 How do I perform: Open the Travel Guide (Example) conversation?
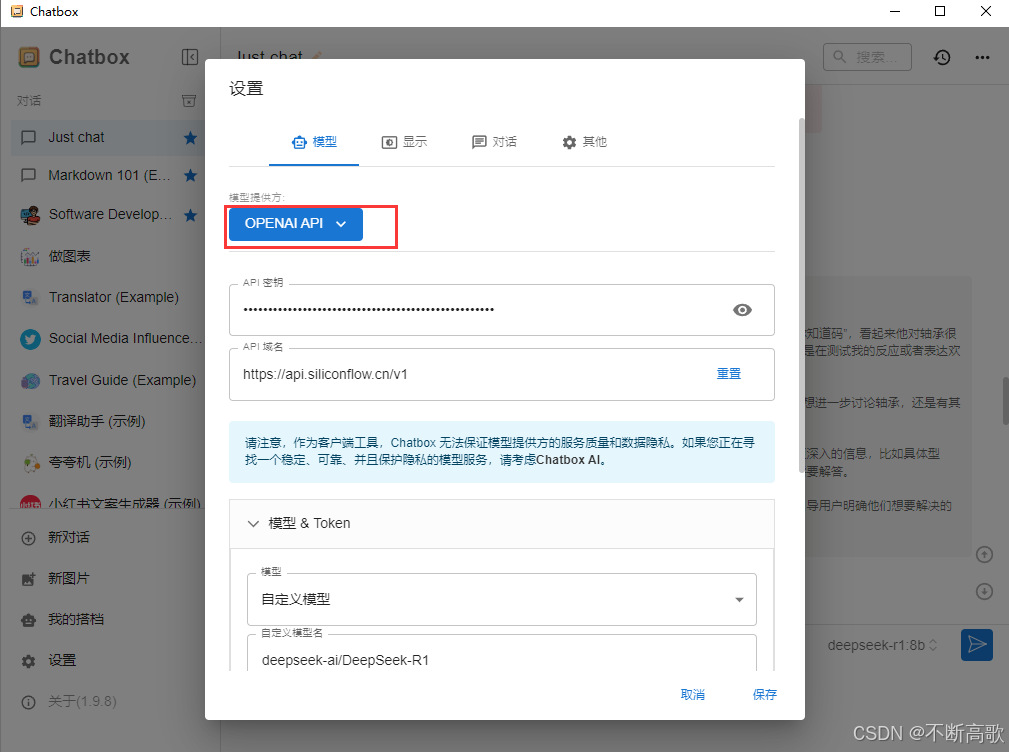[107, 380]
